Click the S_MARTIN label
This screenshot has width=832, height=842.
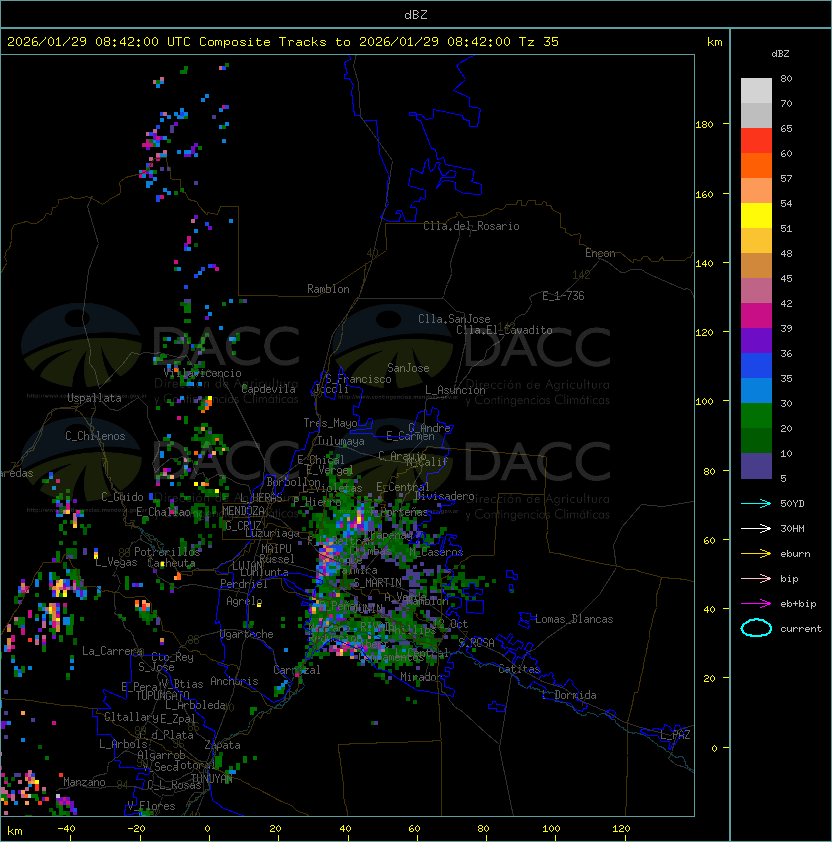377,583
